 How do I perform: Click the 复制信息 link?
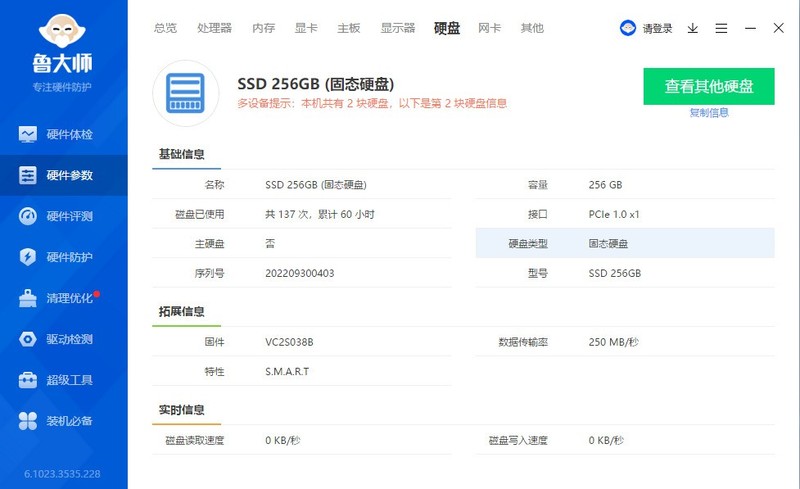click(x=709, y=113)
